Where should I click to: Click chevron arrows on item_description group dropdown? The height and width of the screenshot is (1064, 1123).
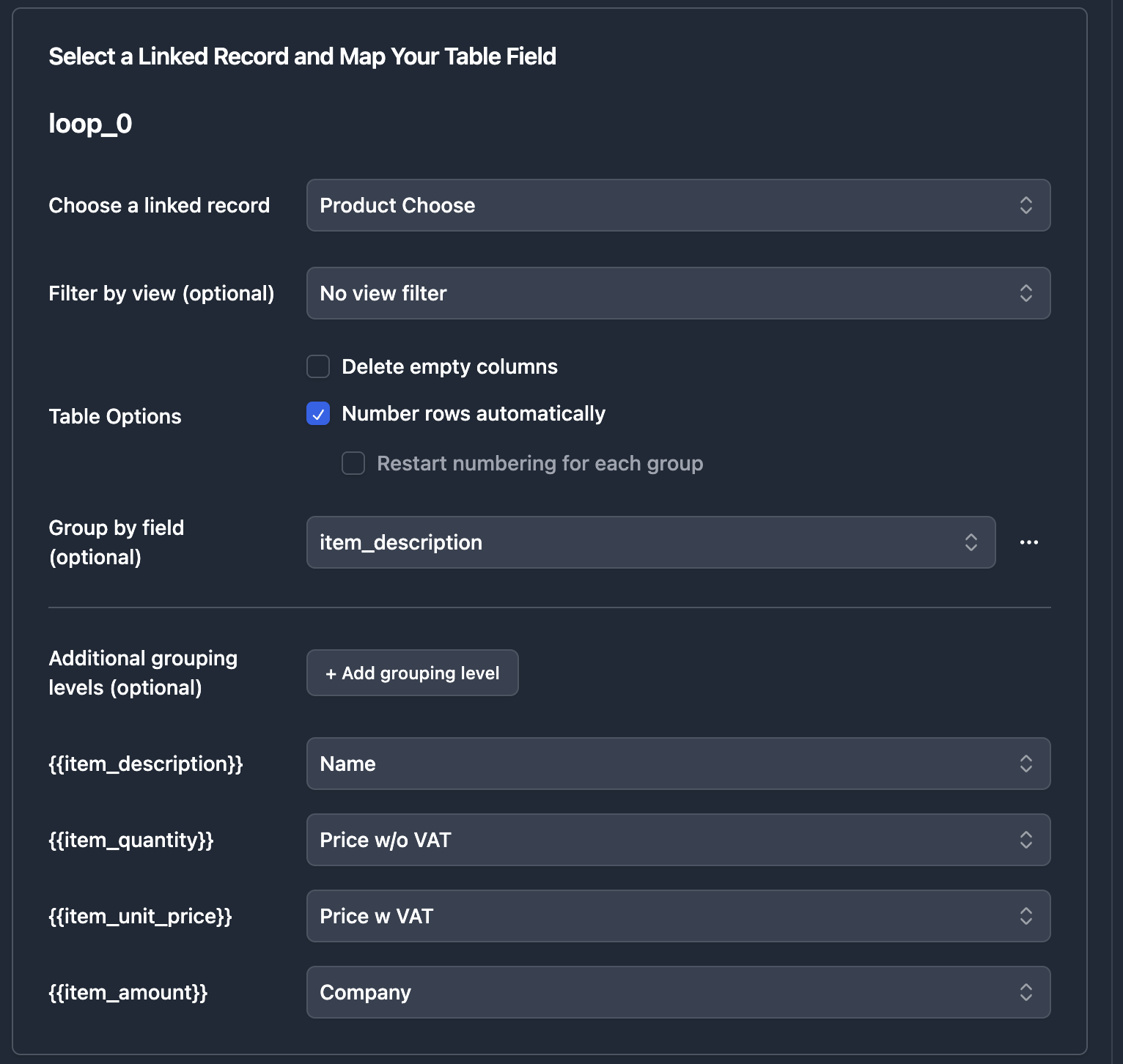pos(971,542)
